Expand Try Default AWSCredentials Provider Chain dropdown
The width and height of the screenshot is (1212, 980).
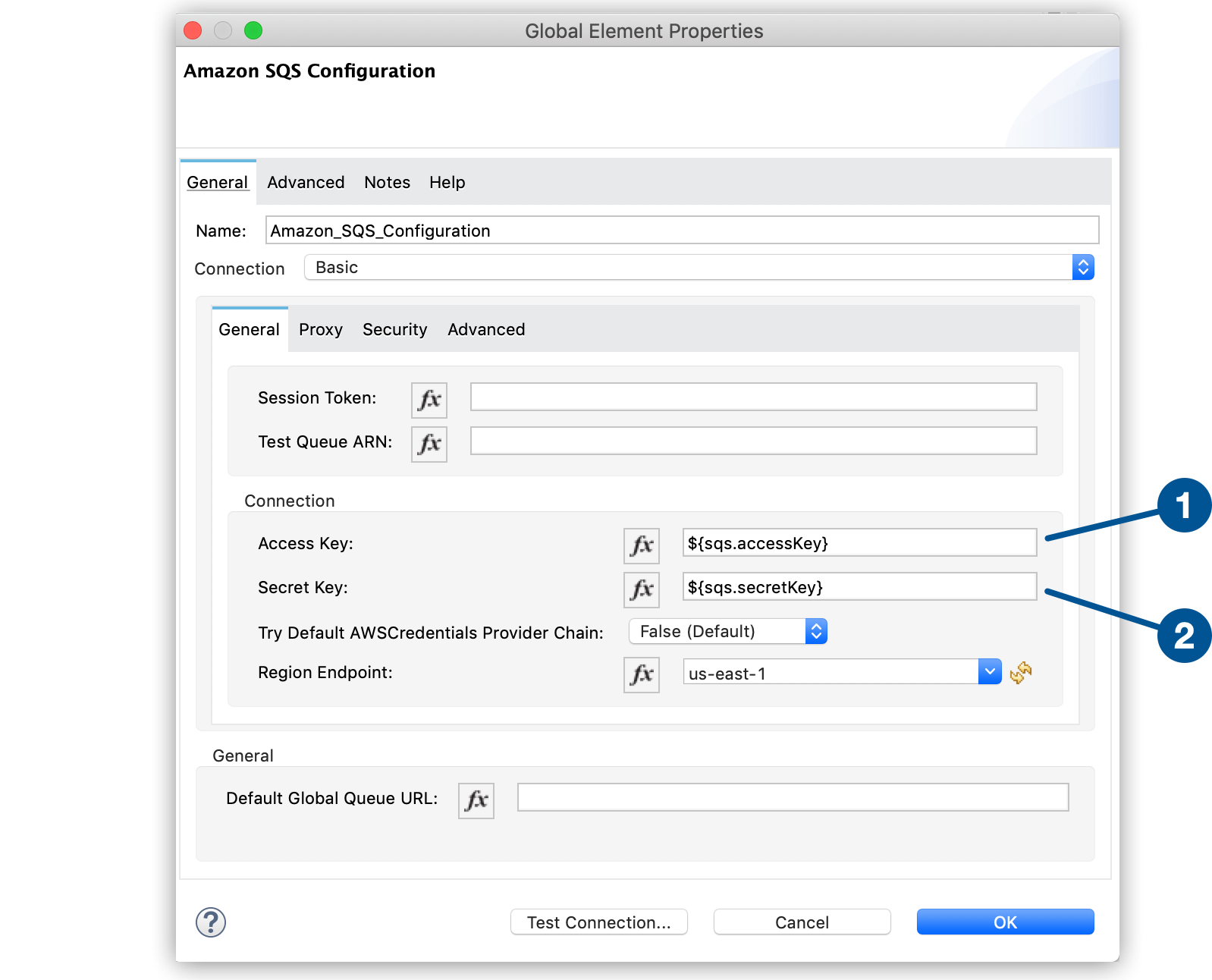click(815, 631)
